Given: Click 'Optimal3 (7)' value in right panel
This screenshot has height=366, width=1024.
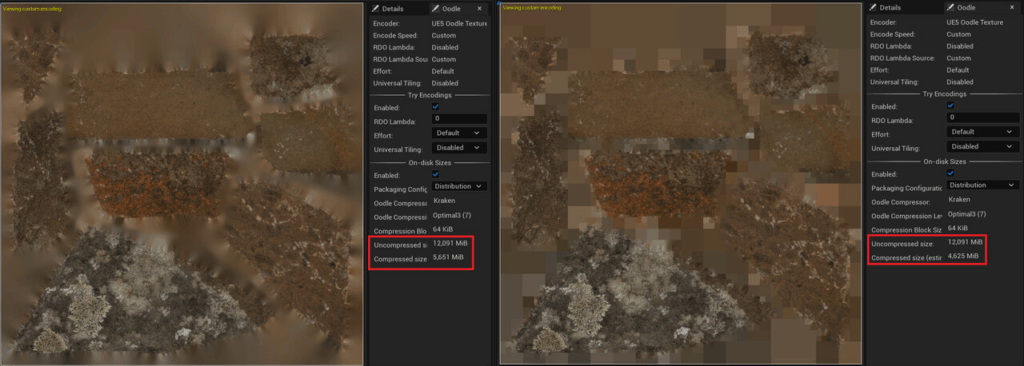Looking at the screenshot, I should click(966, 214).
